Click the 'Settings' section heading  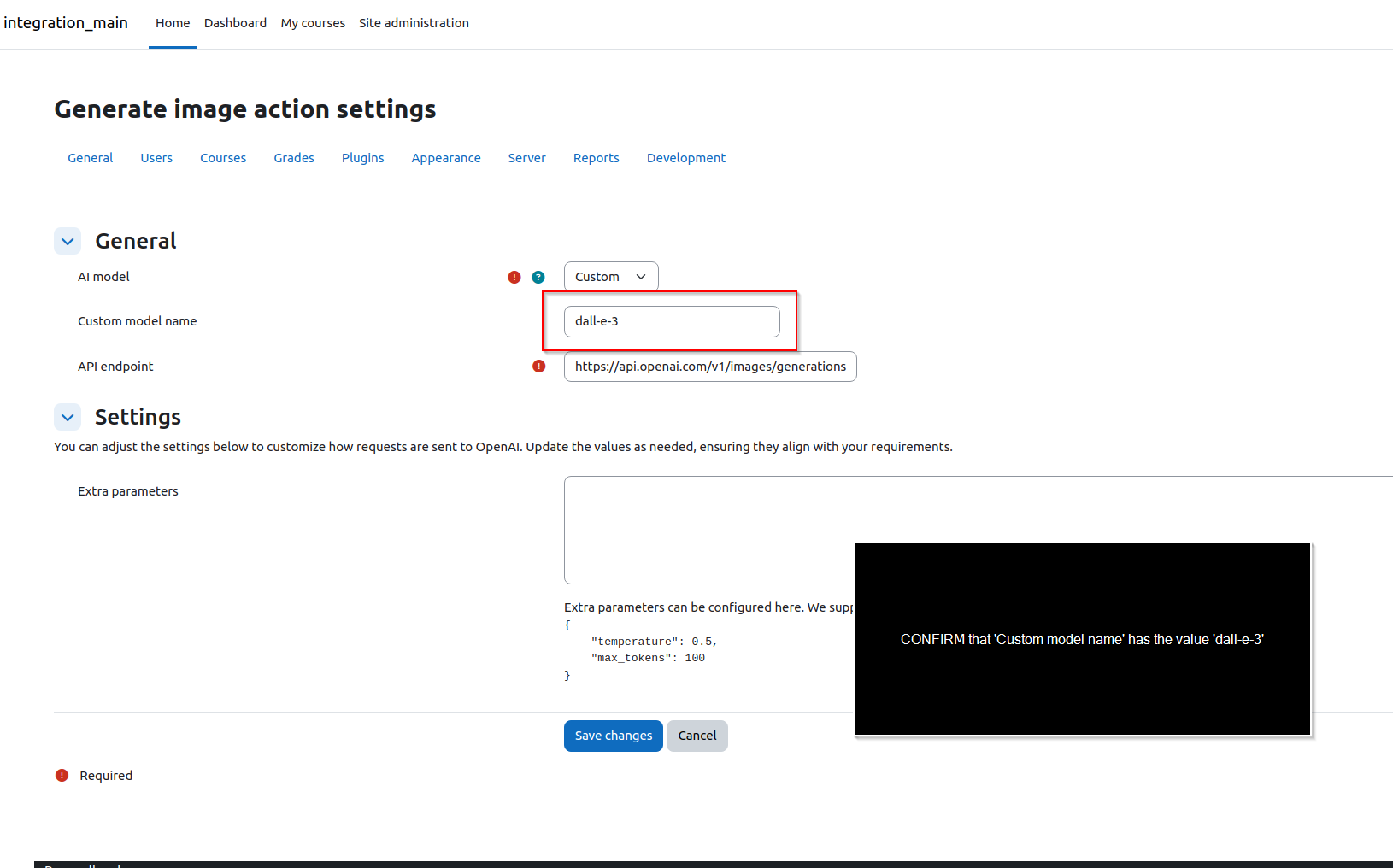(x=138, y=417)
